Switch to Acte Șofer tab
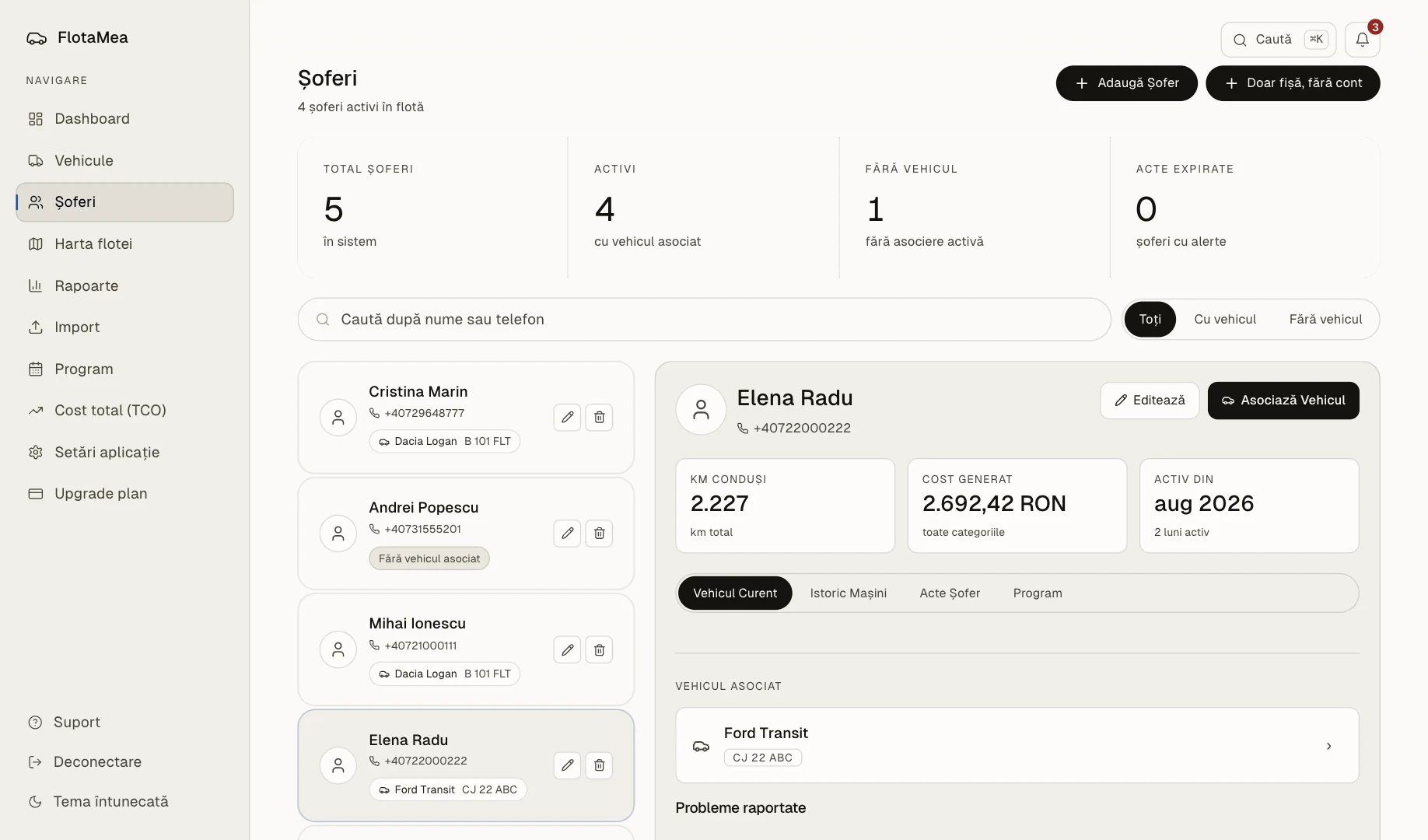1428x840 pixels. click(x=950, y=593)
